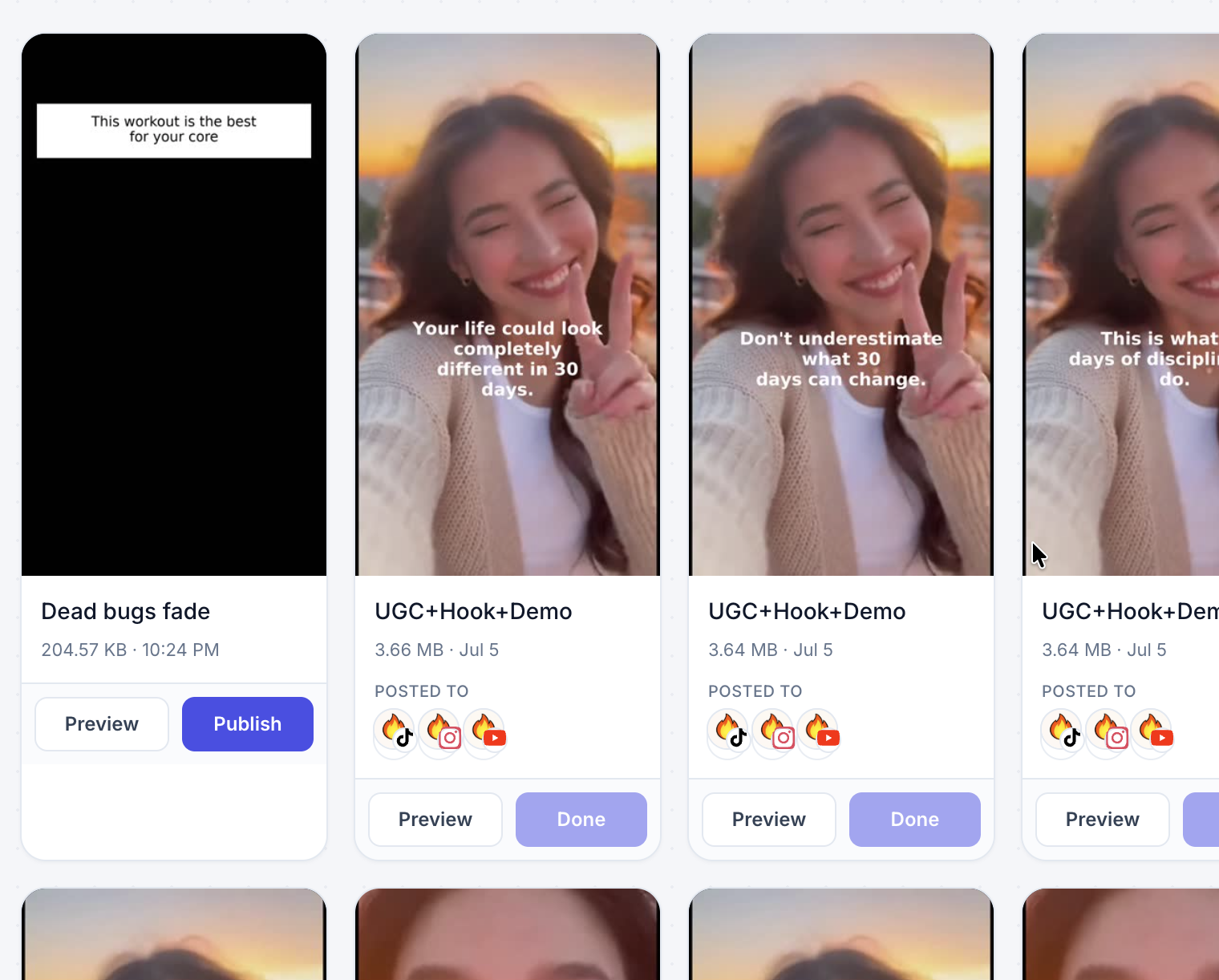Viewport: 1219px width, 980px height.
Task: Preview the 'Don't underestimate' video card
Action: [769, 820]
